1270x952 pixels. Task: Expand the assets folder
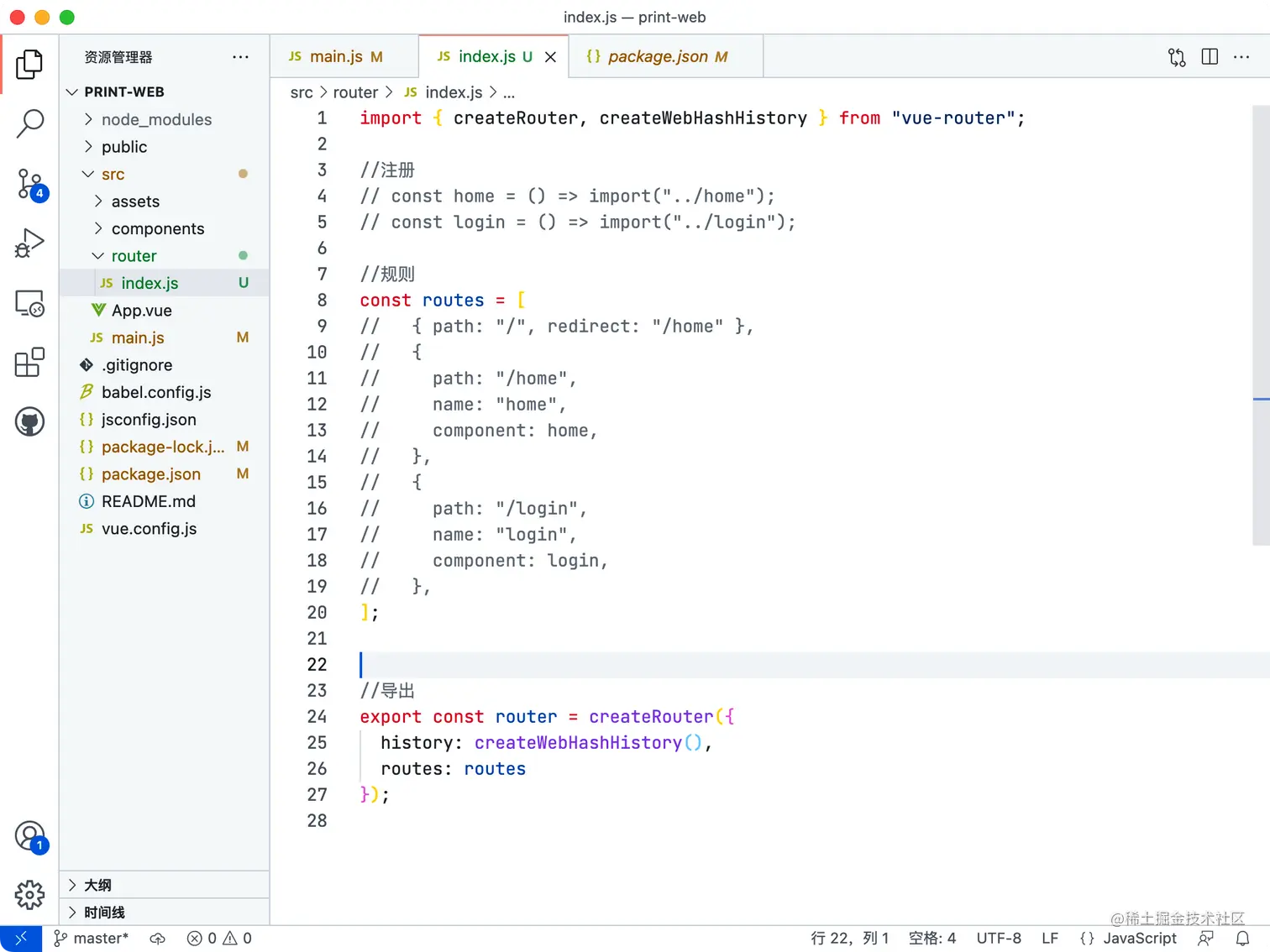[165, 201]
